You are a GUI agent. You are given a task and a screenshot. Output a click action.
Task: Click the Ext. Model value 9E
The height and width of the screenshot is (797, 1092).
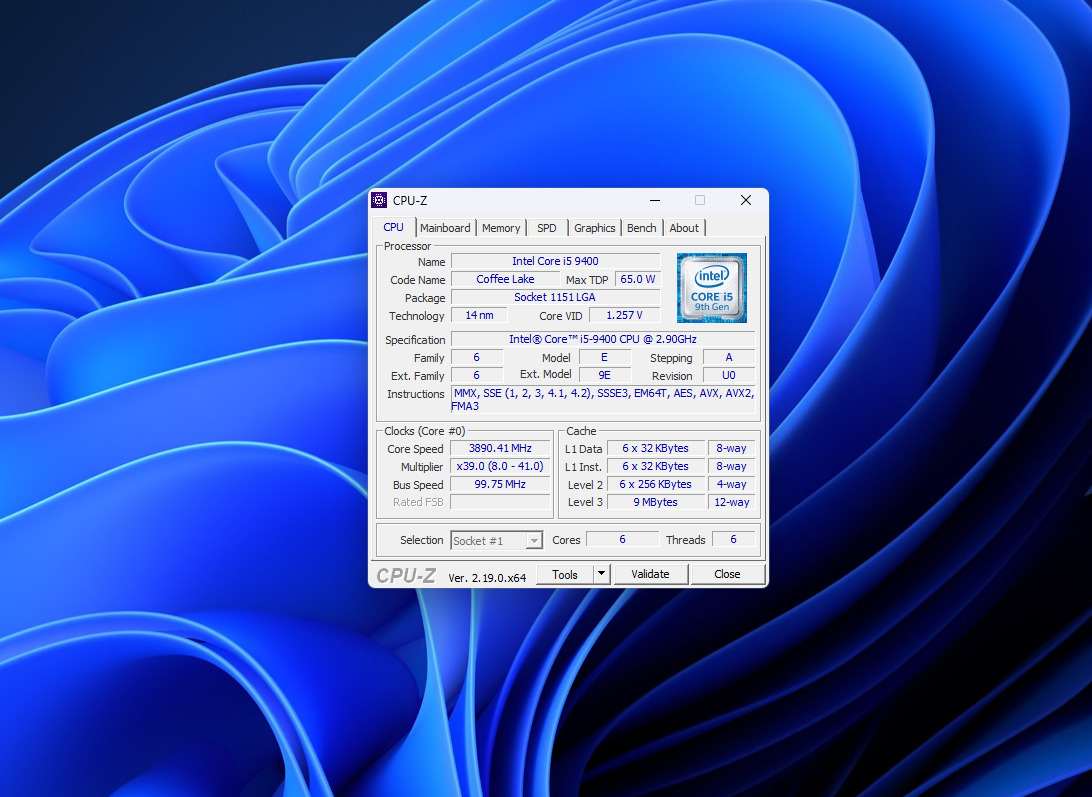coord(604,375)
